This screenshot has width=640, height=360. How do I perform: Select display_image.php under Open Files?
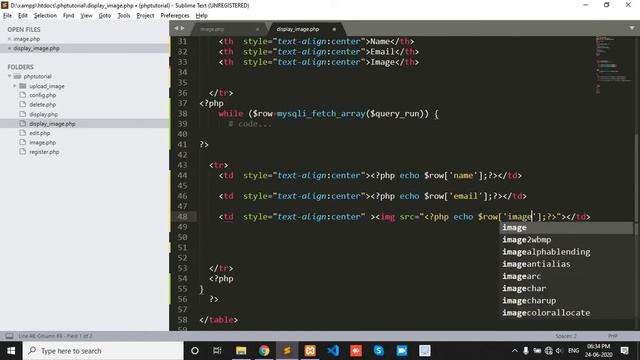pos(36,48)
